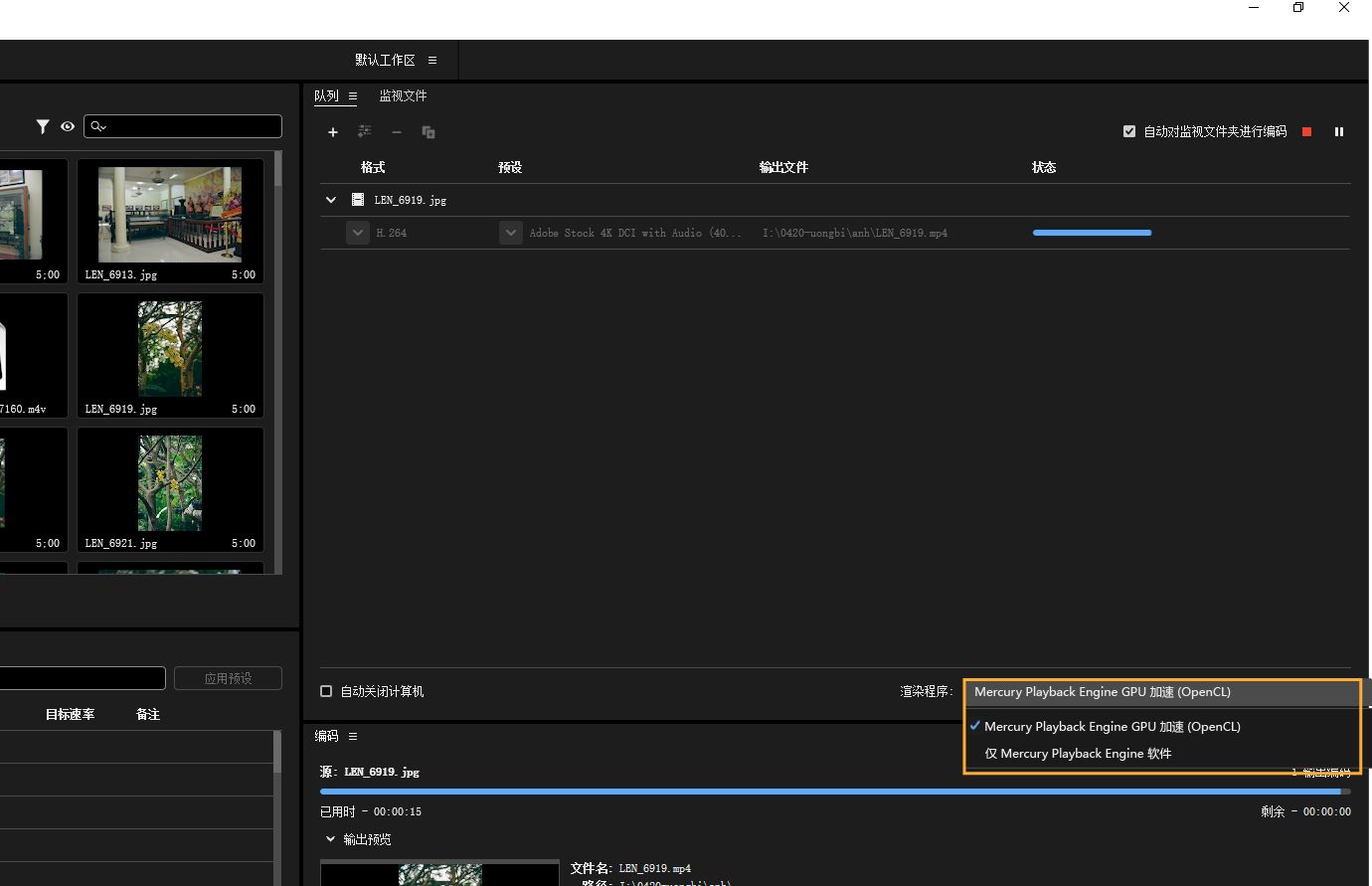Screen dimensions: 1372x886
Task: Pause the current encode
Action: coord(1339,130)
